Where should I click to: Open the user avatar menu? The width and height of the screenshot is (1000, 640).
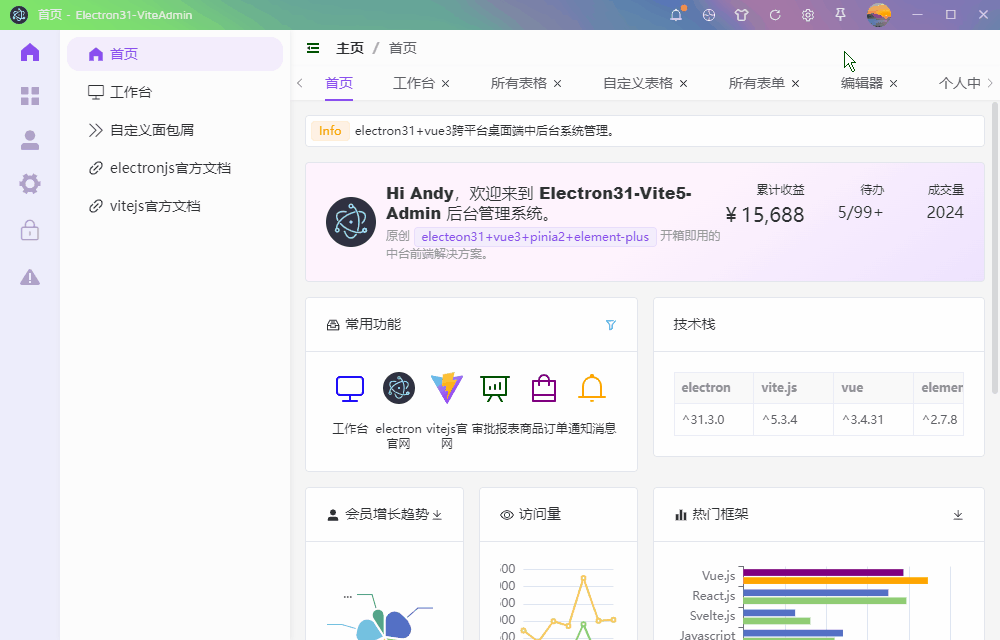pyautogui.click(x=878, y=15)
